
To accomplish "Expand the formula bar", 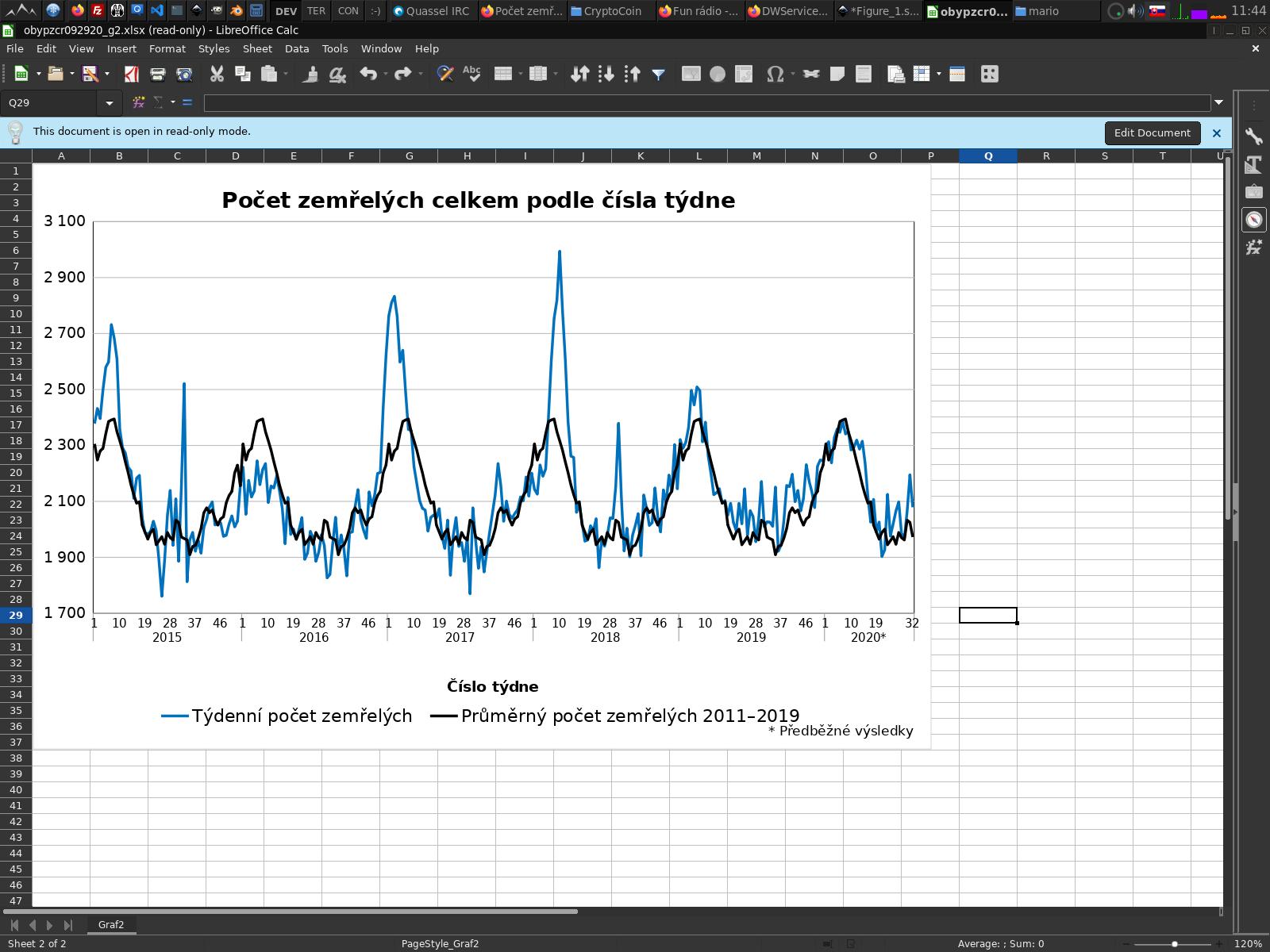I will coord(1218,102).
